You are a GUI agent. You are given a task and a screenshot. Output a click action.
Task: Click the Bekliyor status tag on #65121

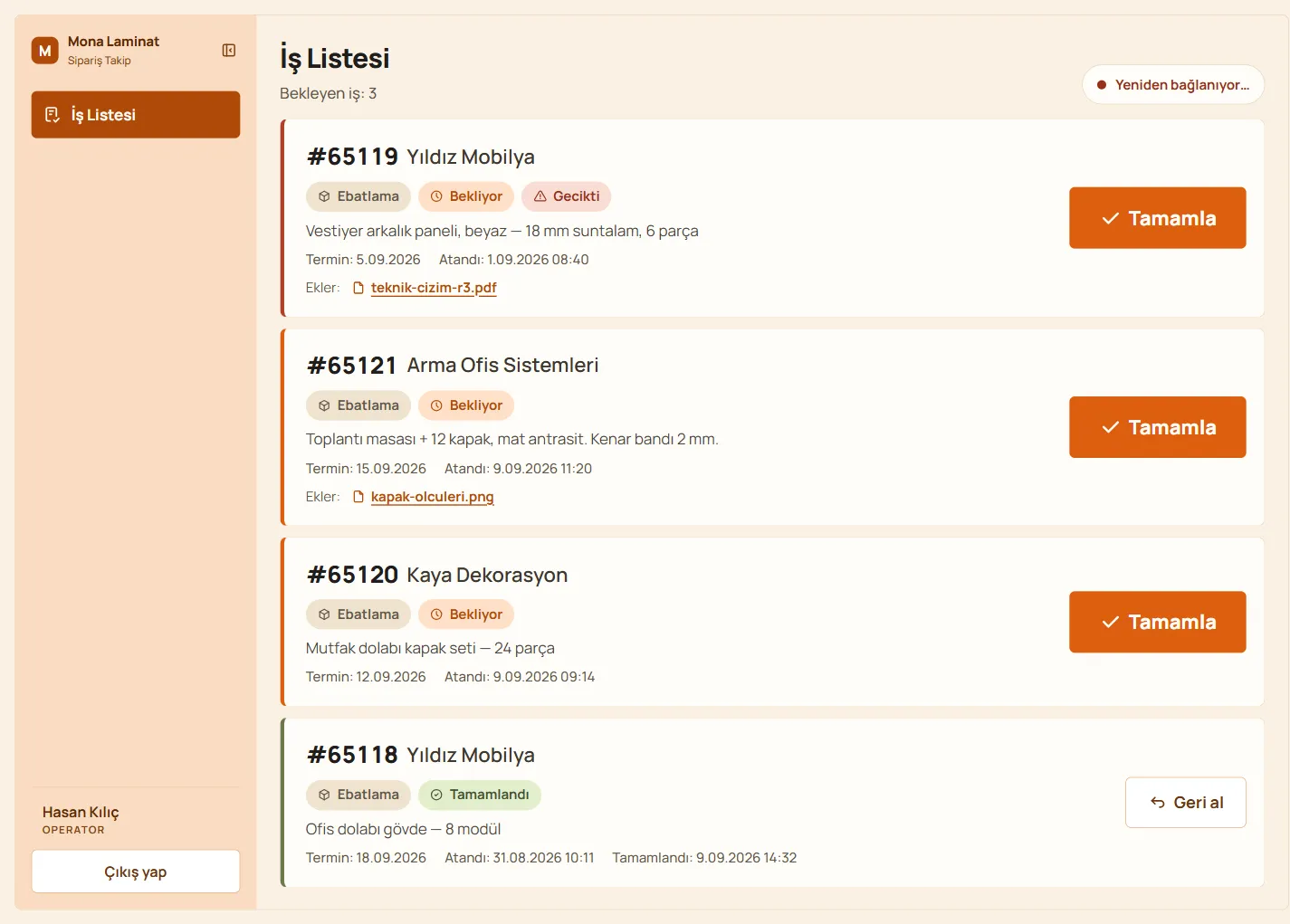tap(466, 405)
